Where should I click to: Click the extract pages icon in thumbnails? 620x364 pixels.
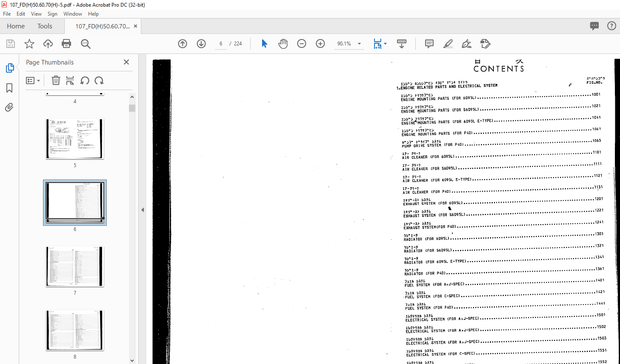(x=70, y=81)
